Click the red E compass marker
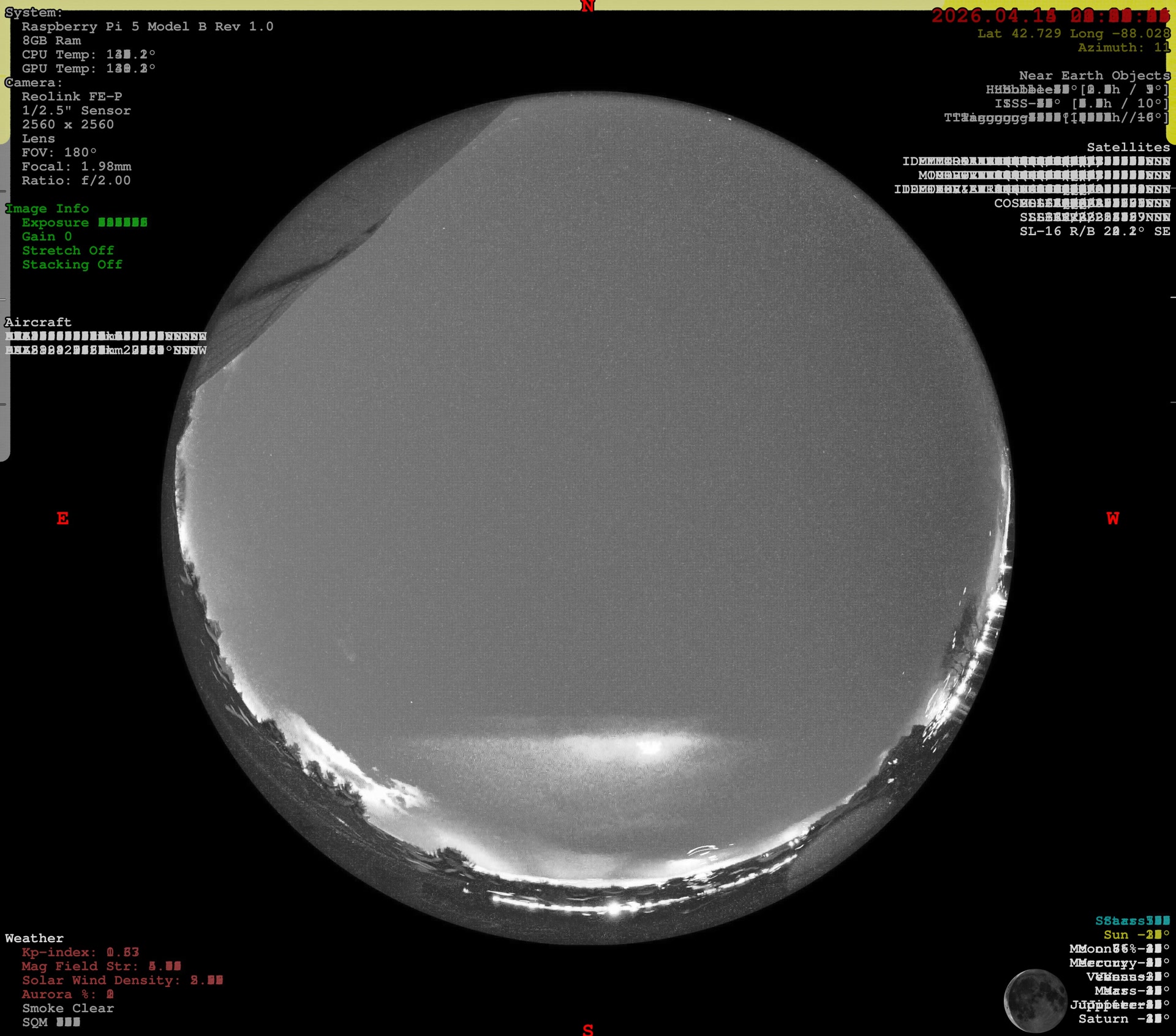 click(x=62, y=519)
